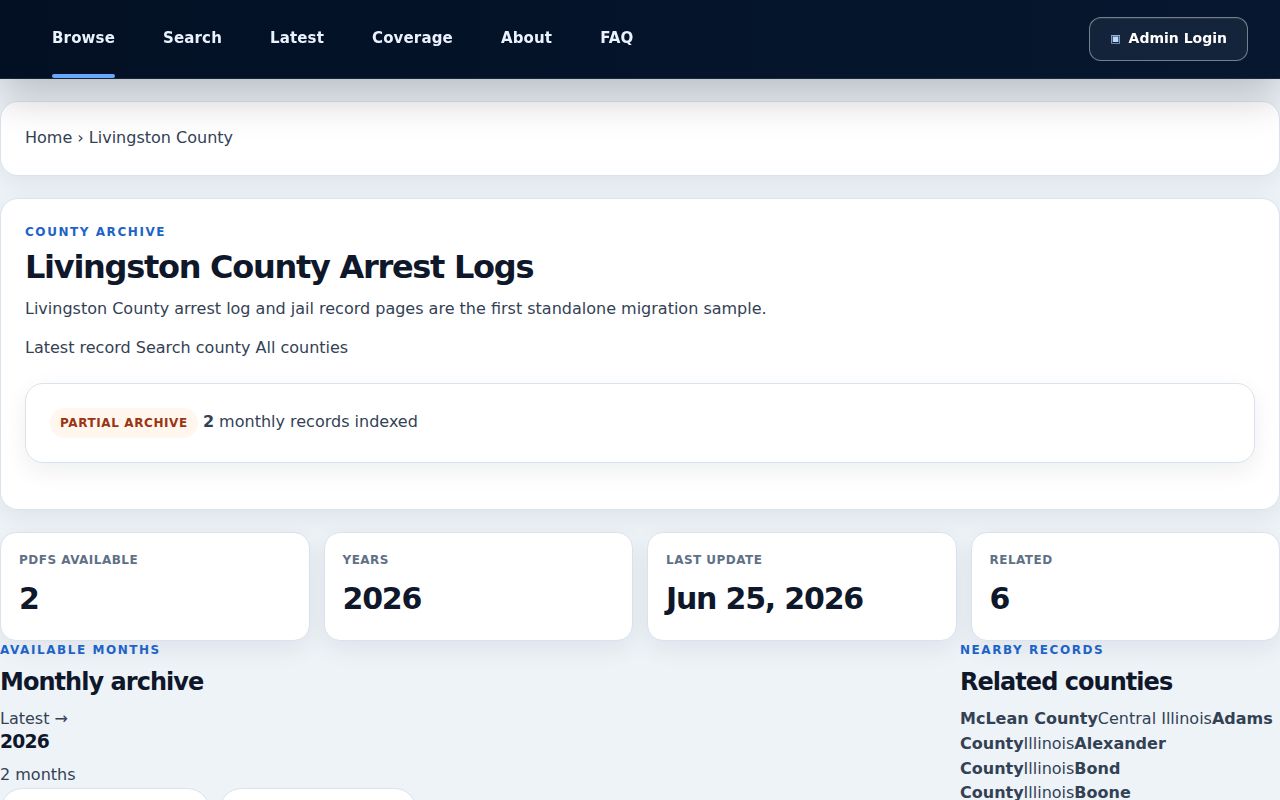Click the bold 2026 year under Monthly archive
This screenshot has height=800, width=1280.
point(25,742)
